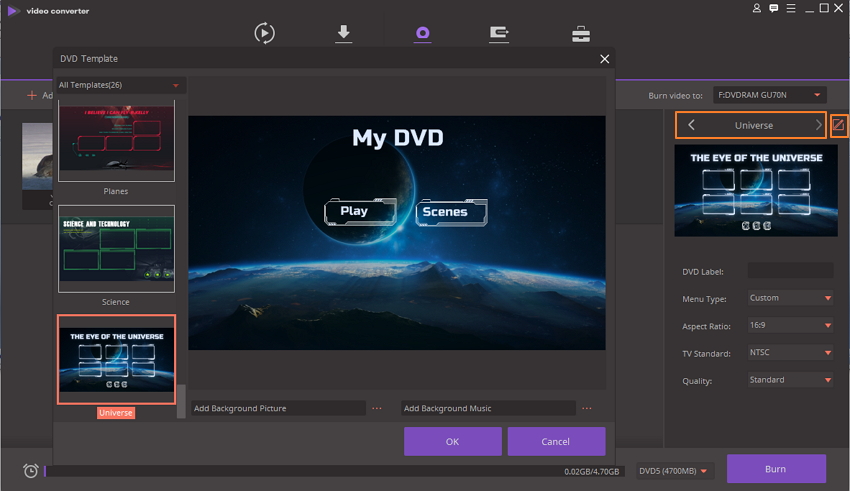The image size is (850, 491).
Task: Open the Download tab icon
Action: pyautogui.click(x=343, y=33)
